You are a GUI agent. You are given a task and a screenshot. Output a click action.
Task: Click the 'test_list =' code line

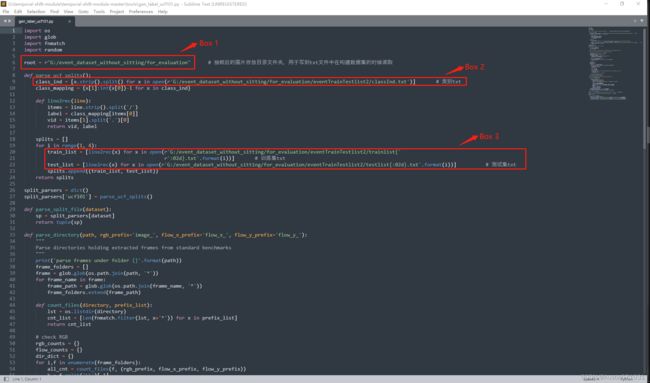(251, 165)
